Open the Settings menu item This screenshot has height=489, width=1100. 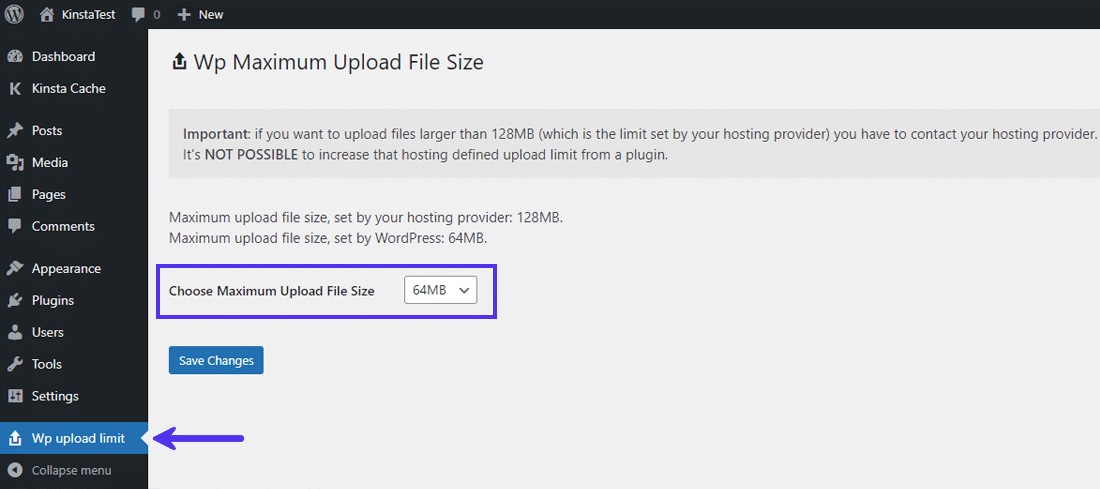coord(55,397)
